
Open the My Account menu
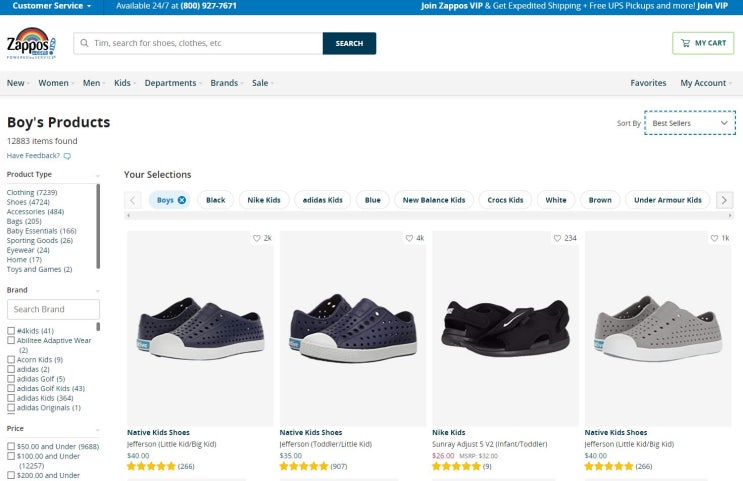pyautogui.click(x=706, y=83)
